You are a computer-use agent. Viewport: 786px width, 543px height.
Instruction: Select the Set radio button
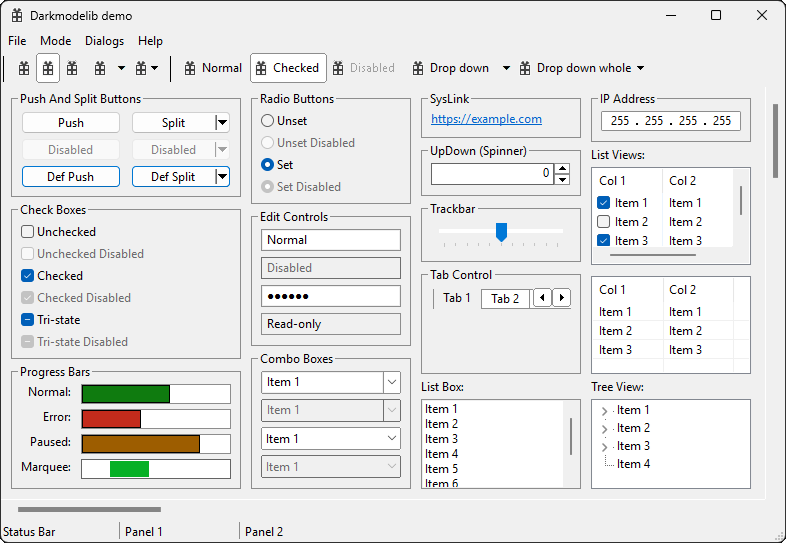click(268, 165)
